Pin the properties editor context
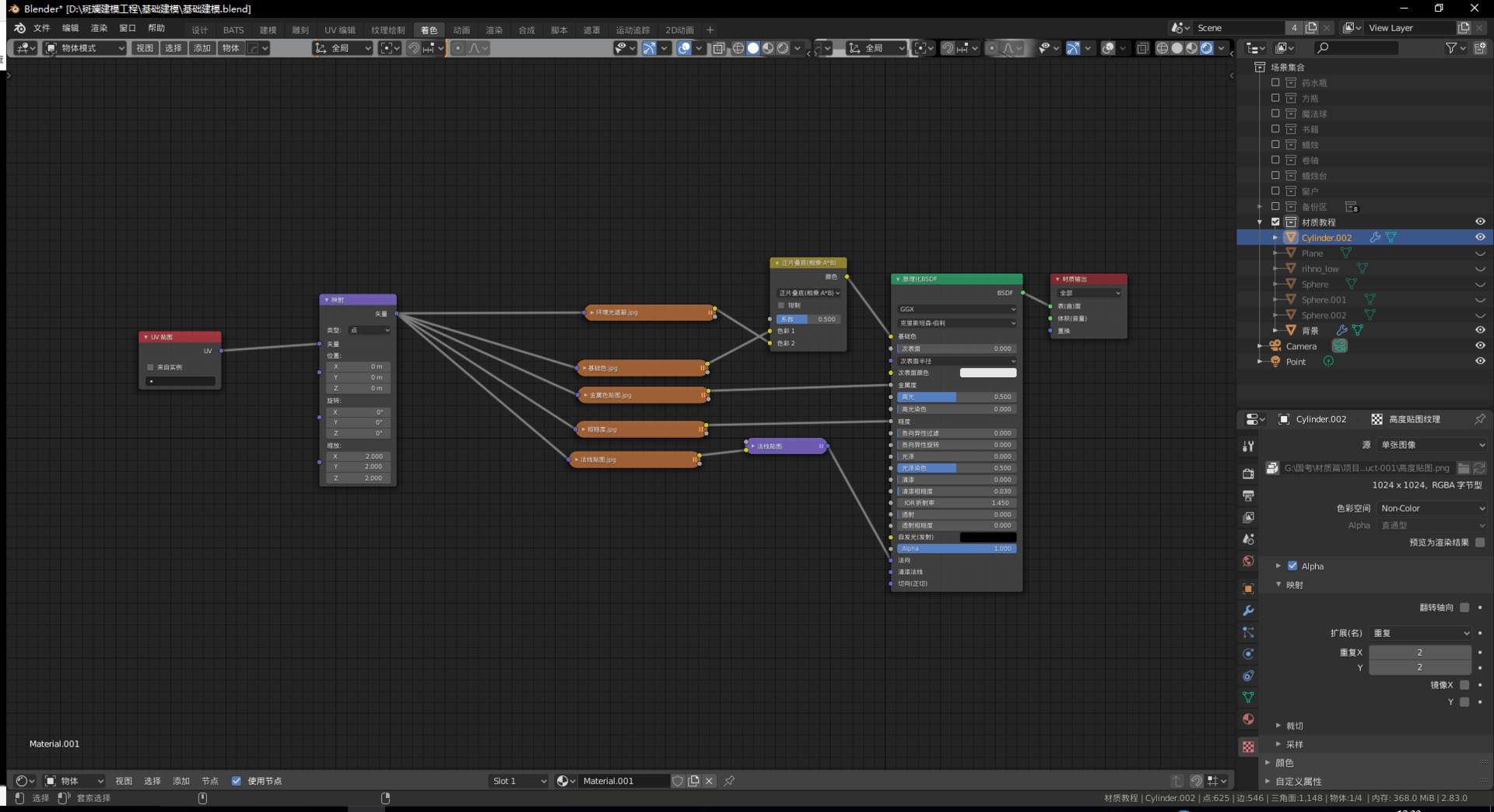The width and height of the screenshot is (1494, 812). pyautogui.click(x=1479, y=419)
